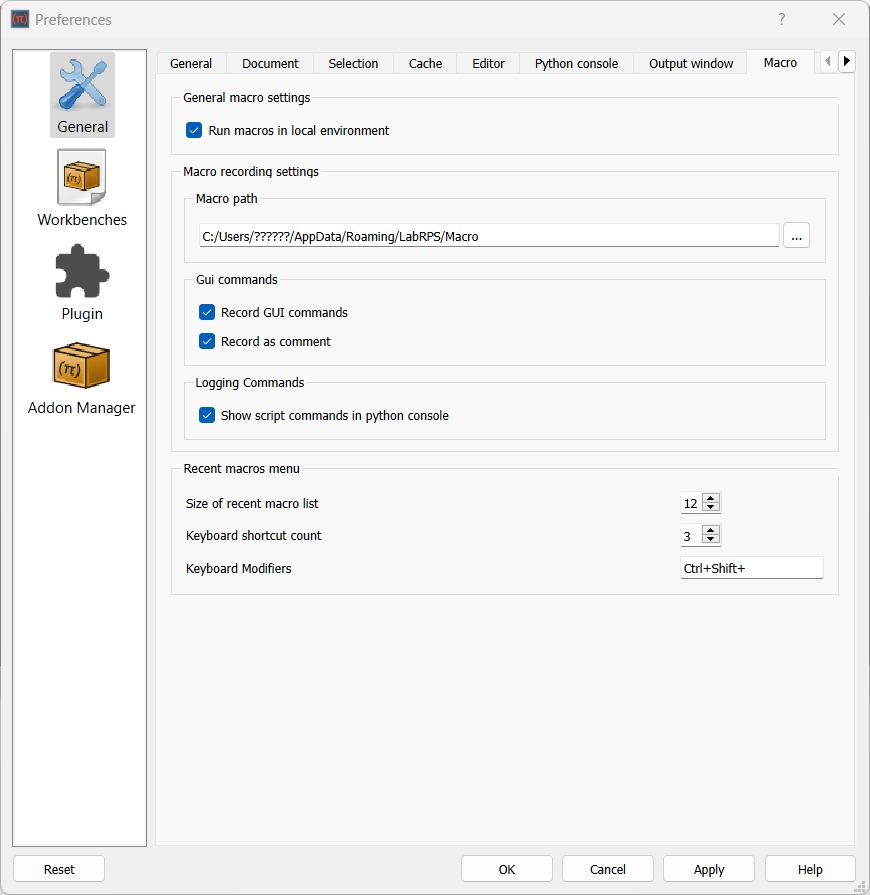Switch to the Python console tab
This screenshot has height=895, width=870.
tap(576, 62)
